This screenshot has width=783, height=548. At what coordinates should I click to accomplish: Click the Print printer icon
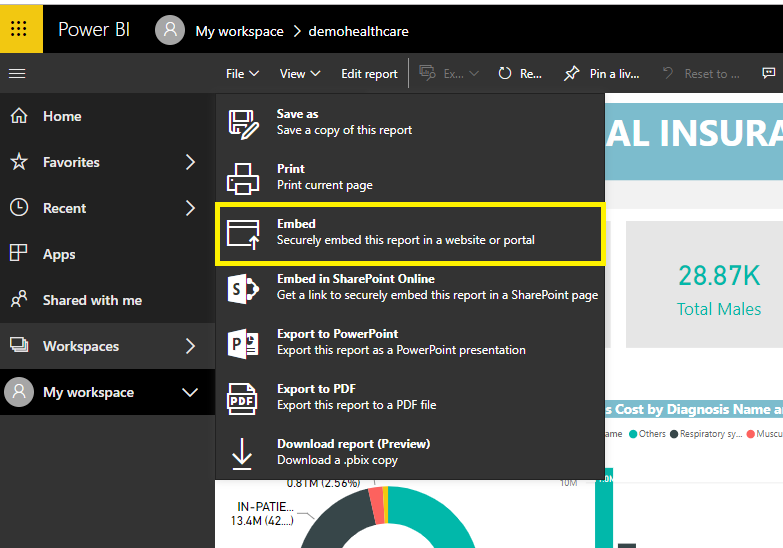[x=243, y=178]
